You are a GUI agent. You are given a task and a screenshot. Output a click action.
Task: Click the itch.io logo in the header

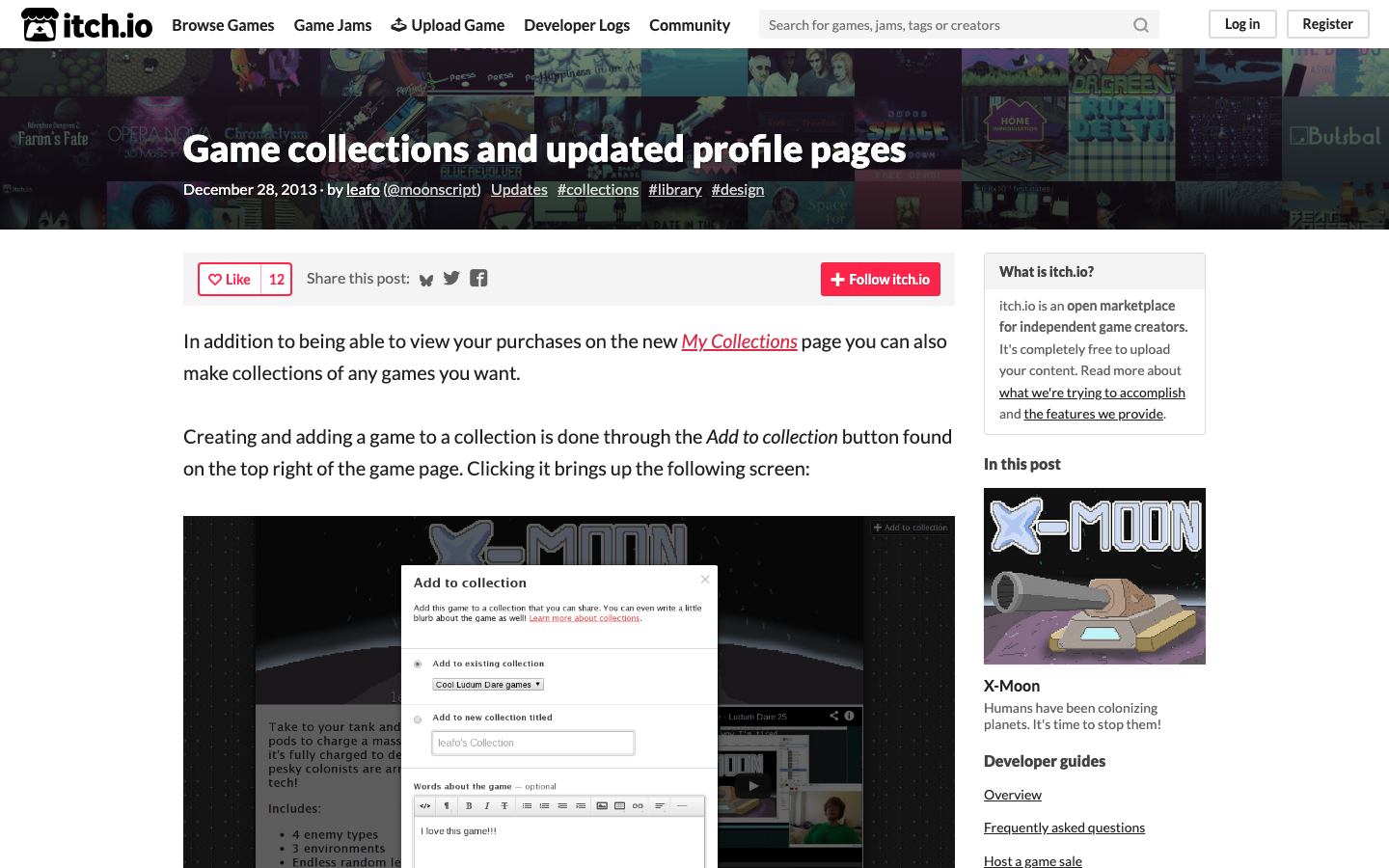pos(87,25)
